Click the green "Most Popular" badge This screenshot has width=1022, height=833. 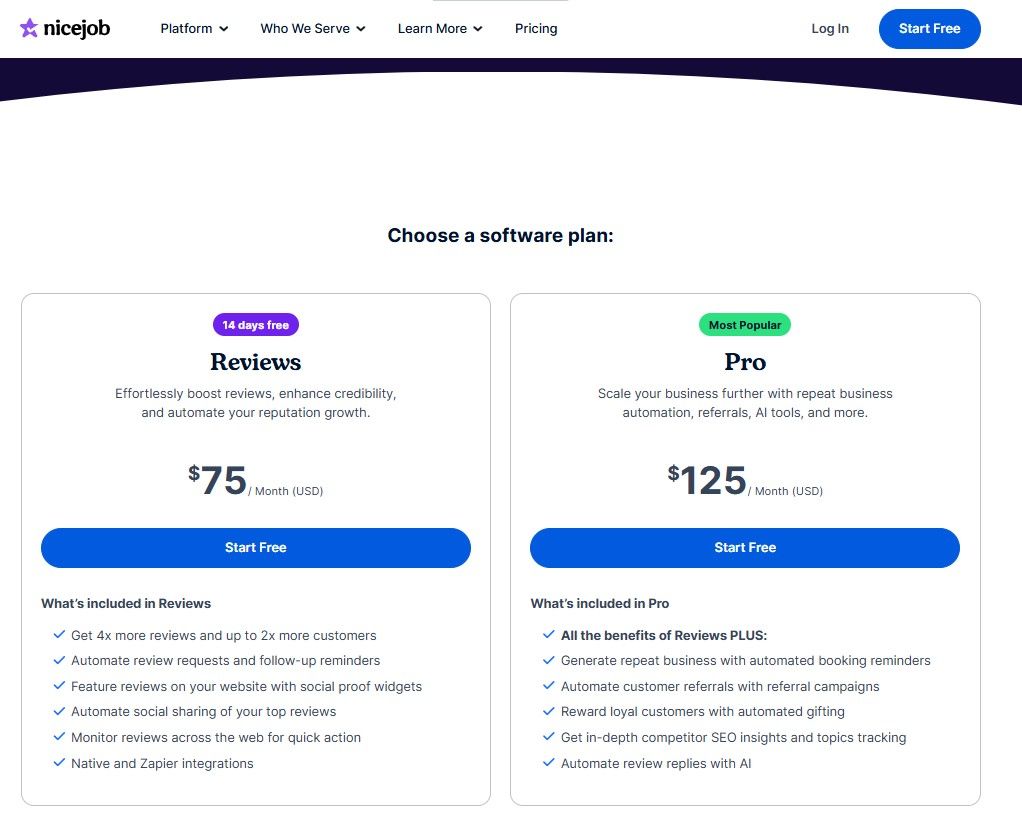click(745, 324)
